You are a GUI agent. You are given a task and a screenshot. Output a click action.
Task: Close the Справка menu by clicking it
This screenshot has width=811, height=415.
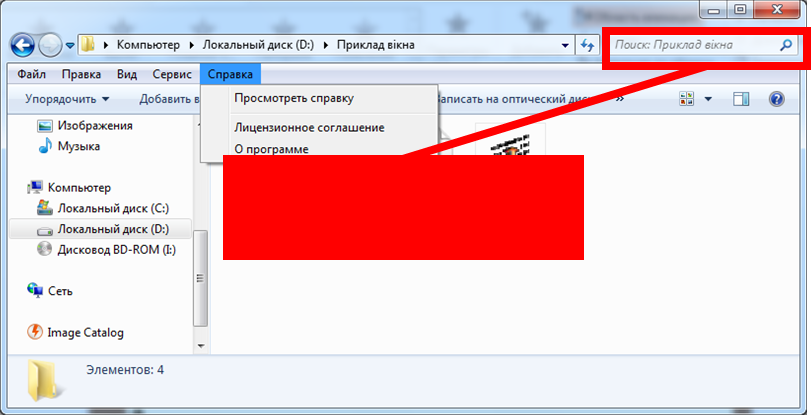(231, 75)
